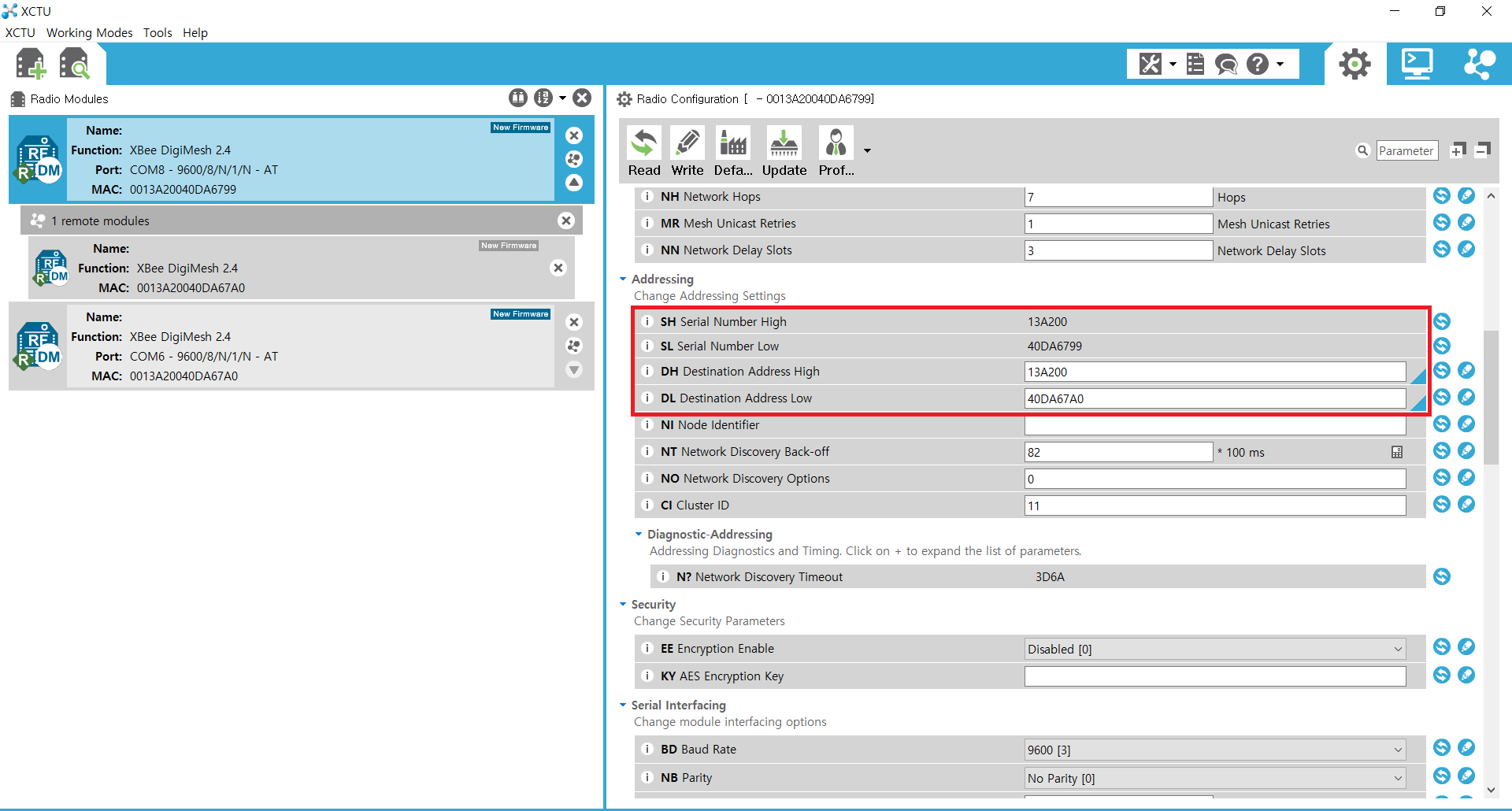This screenshot has height=811, width=1512.
Task: Open the NB Parity dropdown
Action: tap(1215, 778)
